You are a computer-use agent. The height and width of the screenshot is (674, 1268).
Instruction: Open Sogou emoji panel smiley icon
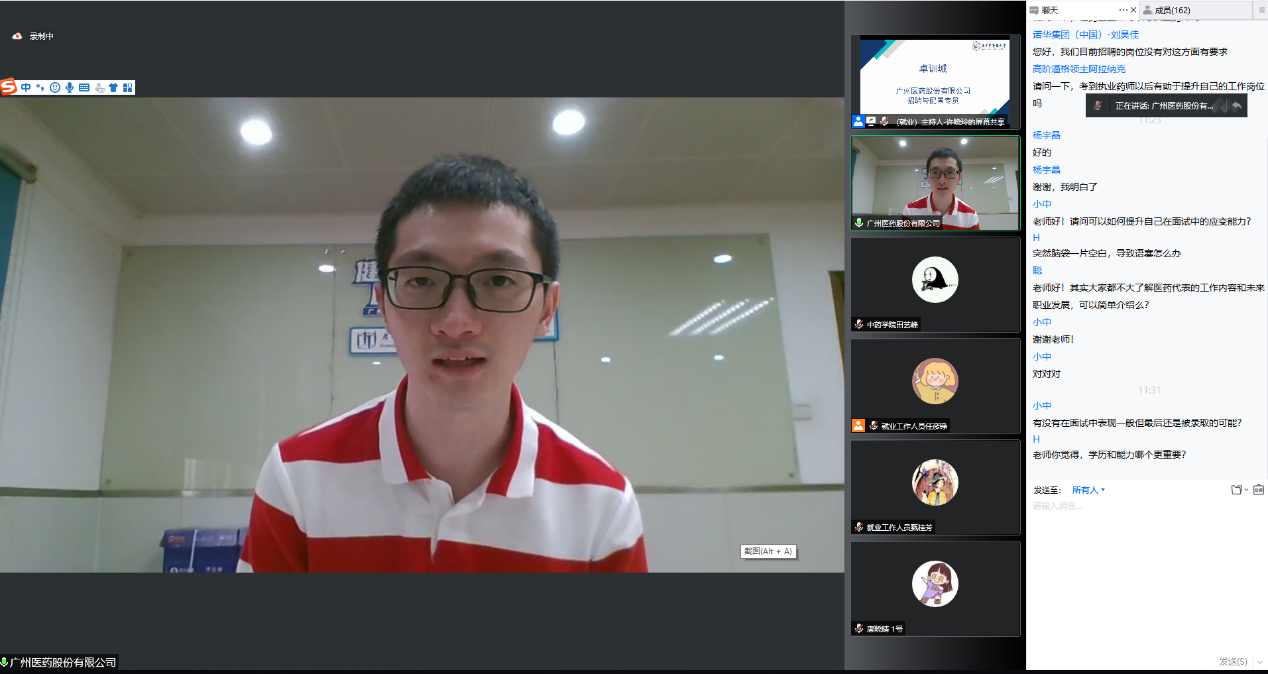coord(55,88)
